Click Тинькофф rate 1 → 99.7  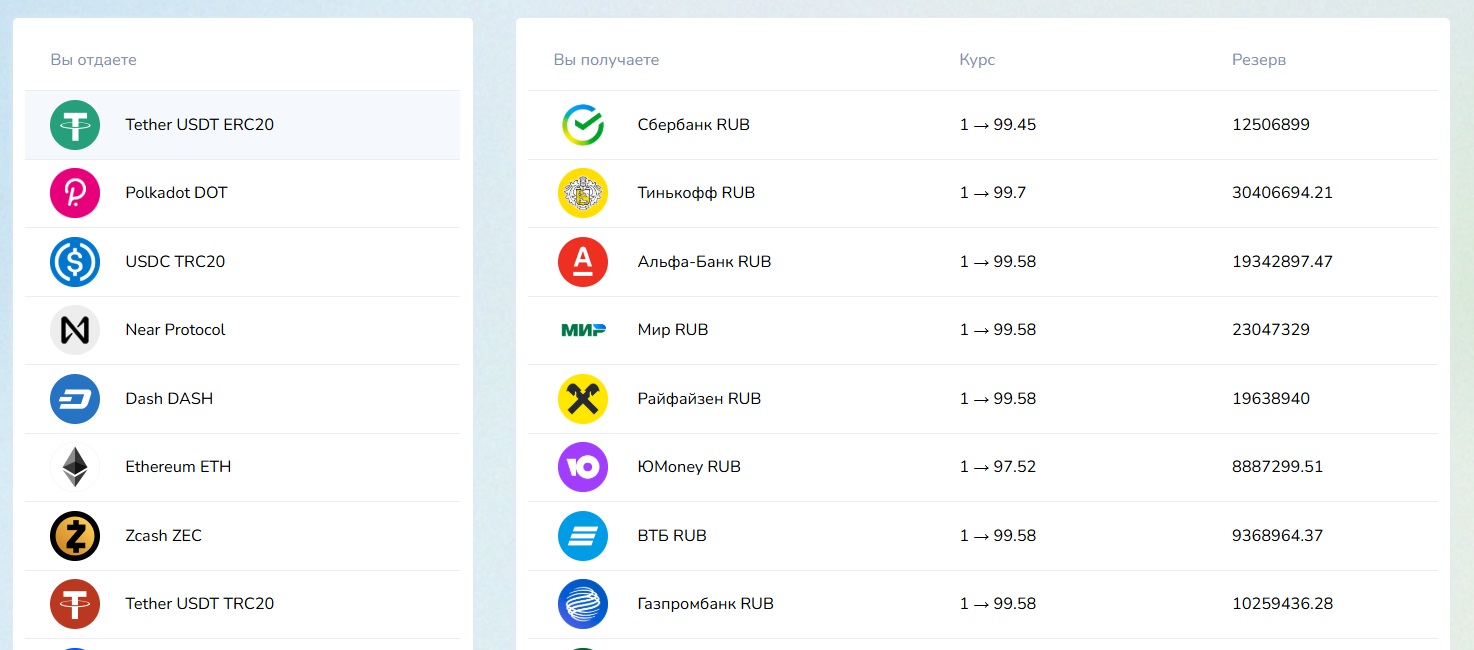pos(993,193)
